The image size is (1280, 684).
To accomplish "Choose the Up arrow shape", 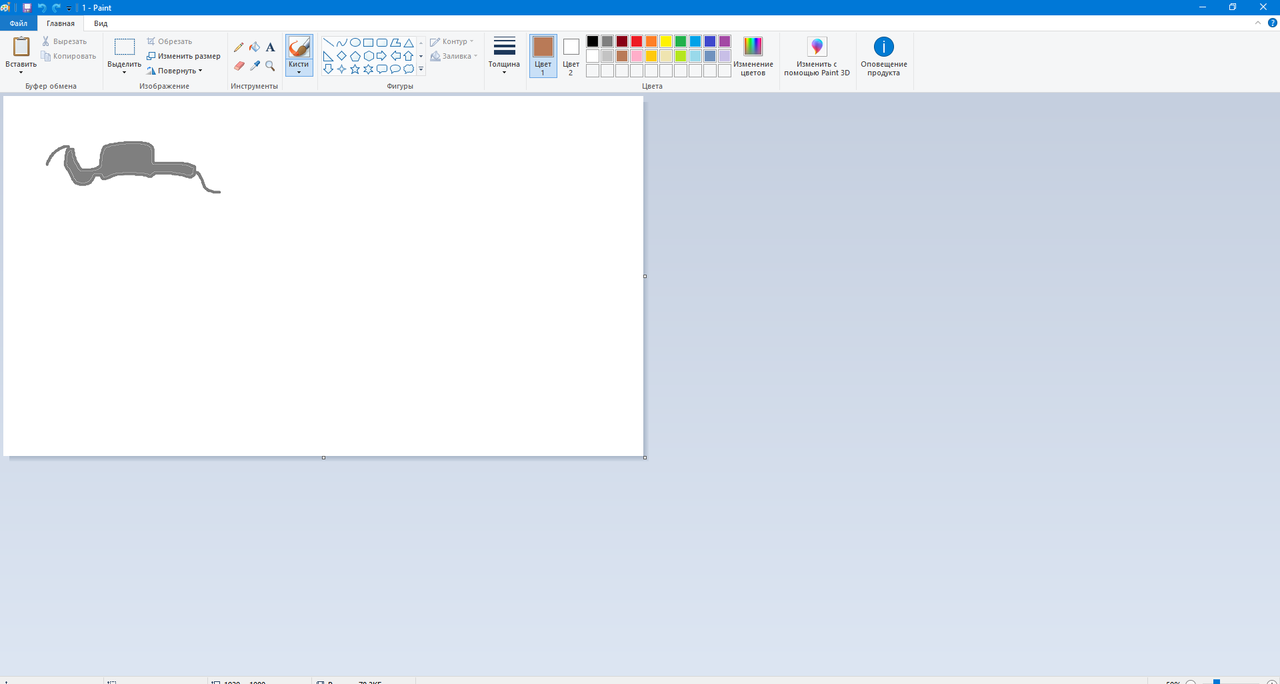I will 409,56.
